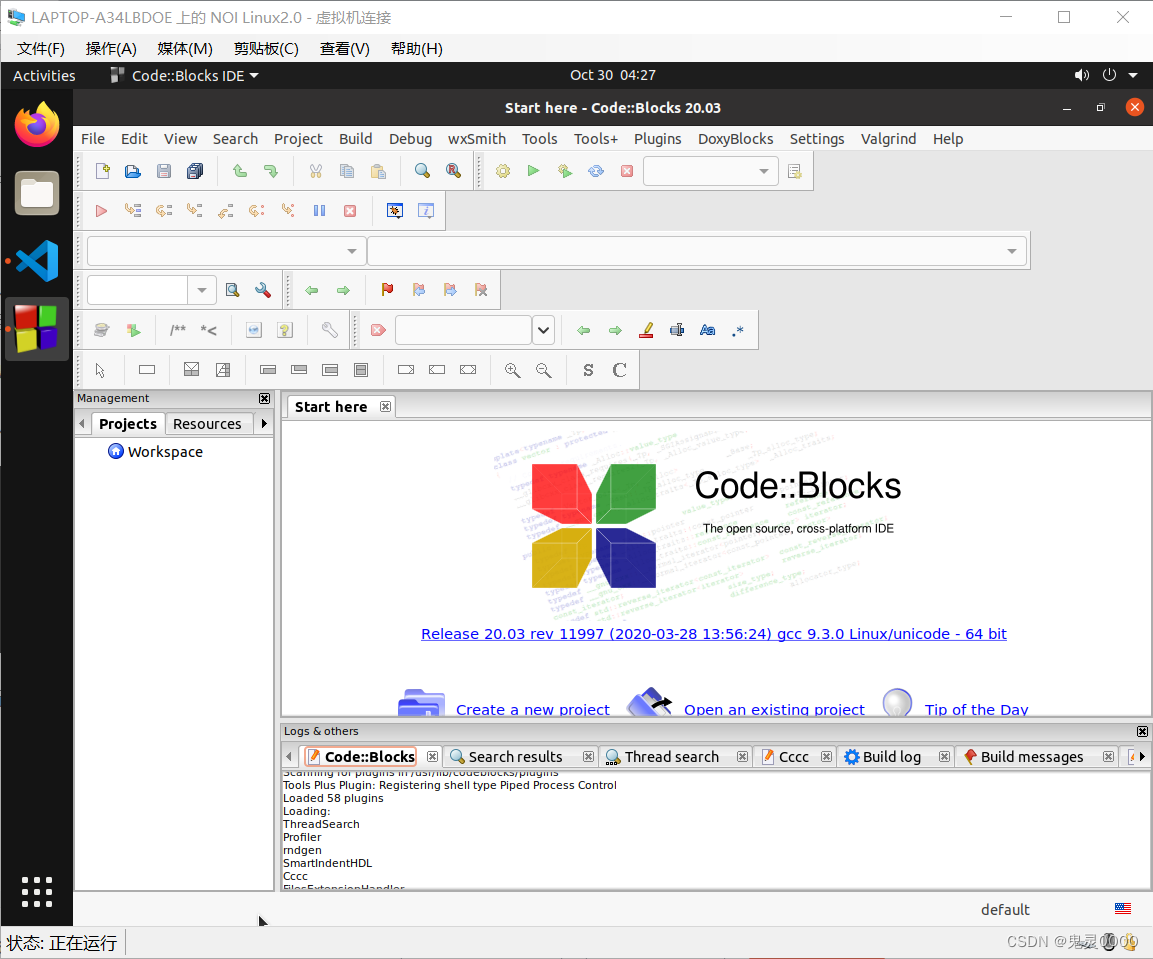Click the Release 20.03 rev 11997 link
Image resolution: width=1153 pixels, height=959 pixels.
(714, 634)
